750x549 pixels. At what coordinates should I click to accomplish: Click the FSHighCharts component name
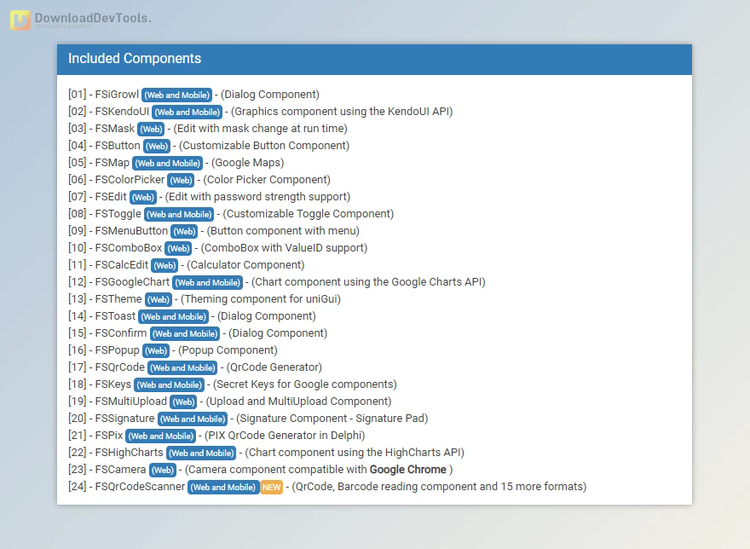pos(129,452)
